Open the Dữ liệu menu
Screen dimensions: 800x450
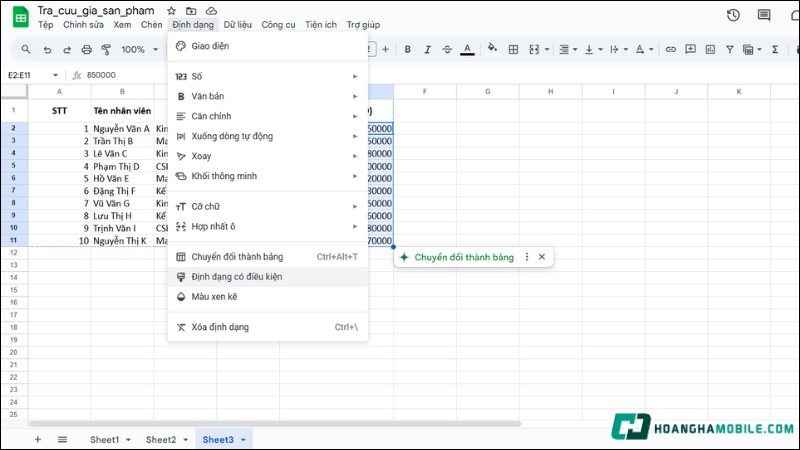pos(238,24)
